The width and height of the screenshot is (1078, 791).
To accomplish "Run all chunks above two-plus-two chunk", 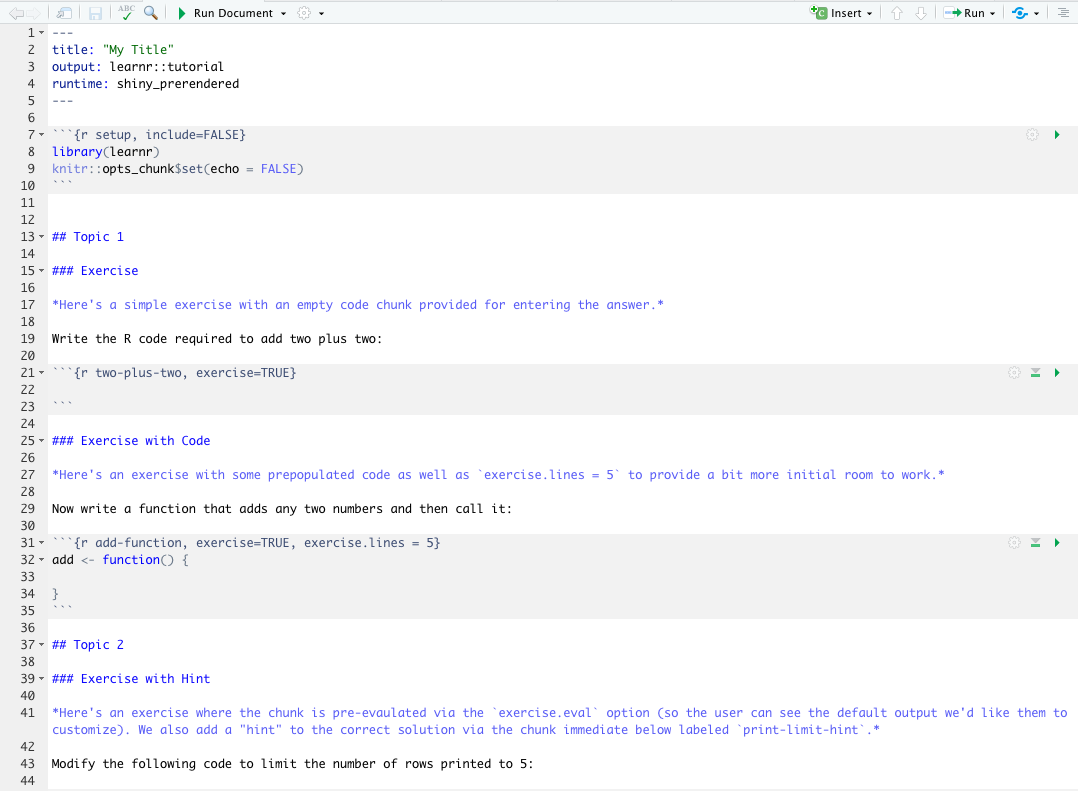I will [1035, 372].
